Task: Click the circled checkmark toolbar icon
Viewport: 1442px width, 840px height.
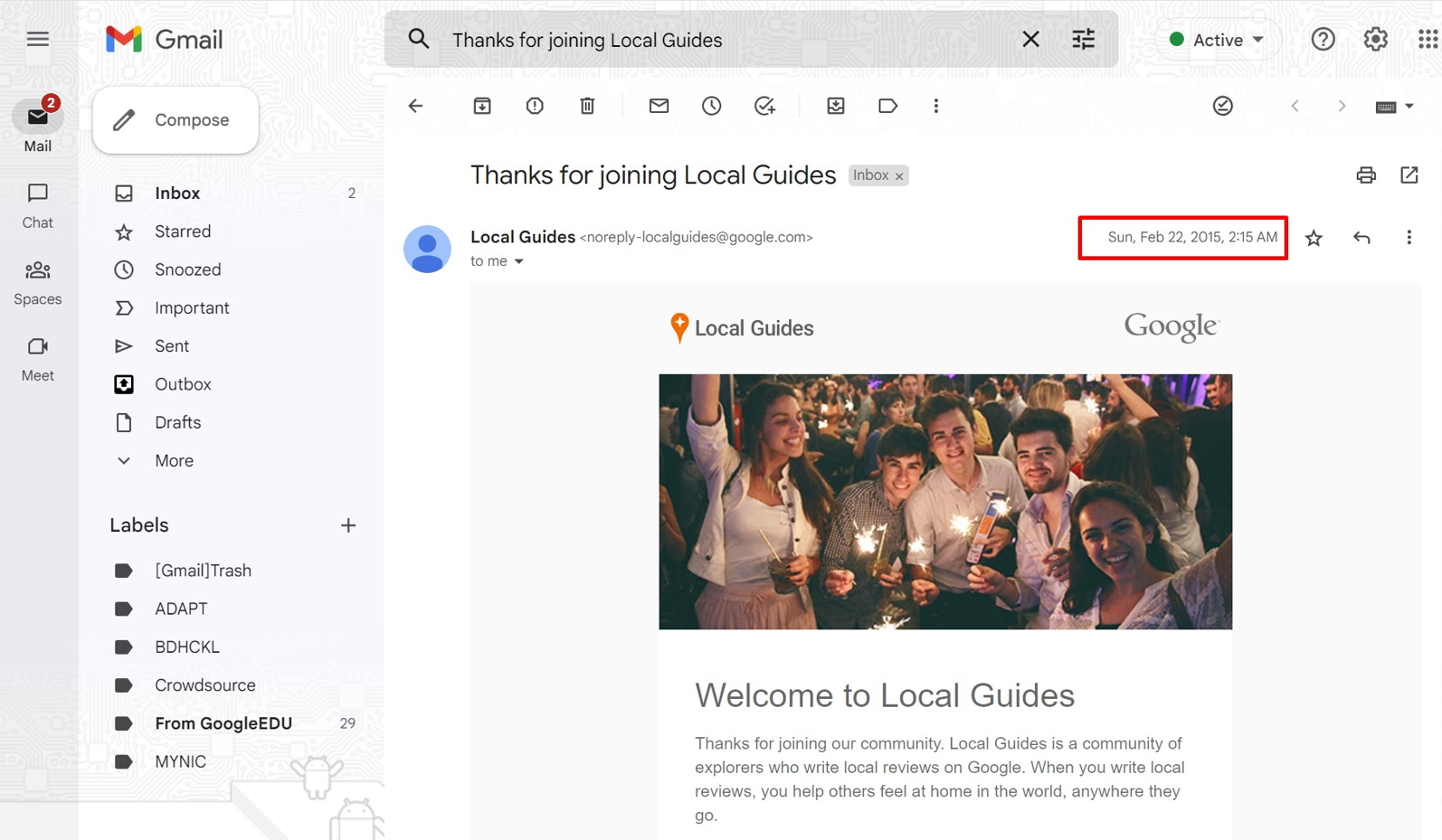Action: point(1222,106)
